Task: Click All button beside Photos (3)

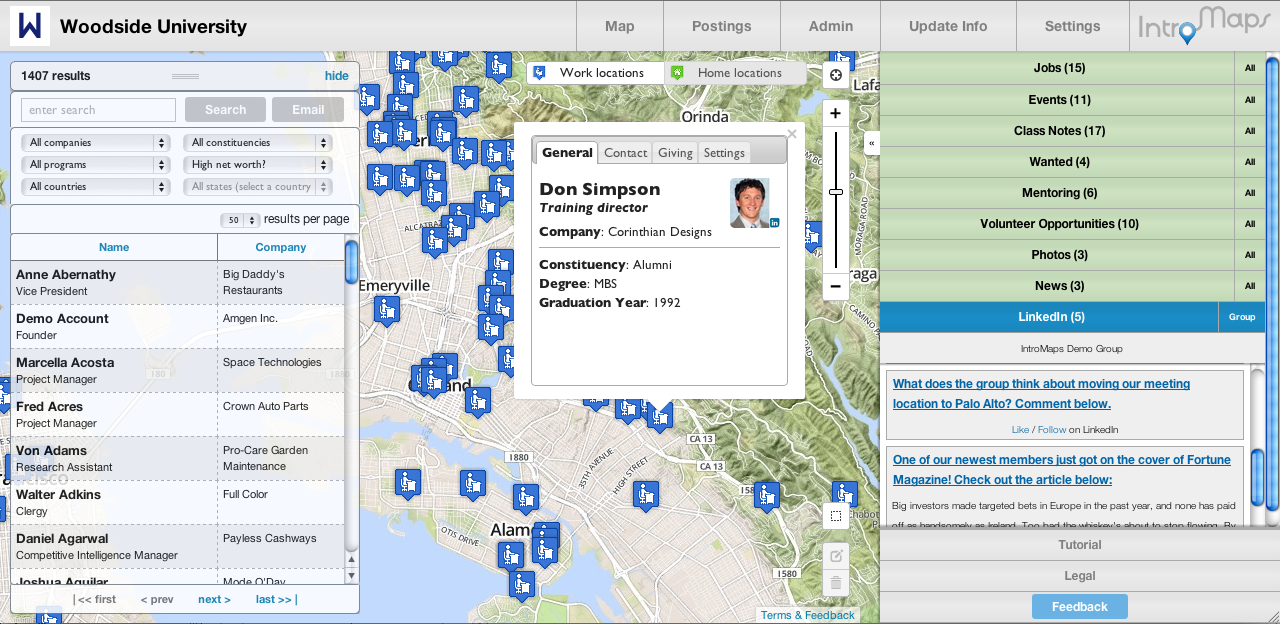Action: coord(1250,255)
